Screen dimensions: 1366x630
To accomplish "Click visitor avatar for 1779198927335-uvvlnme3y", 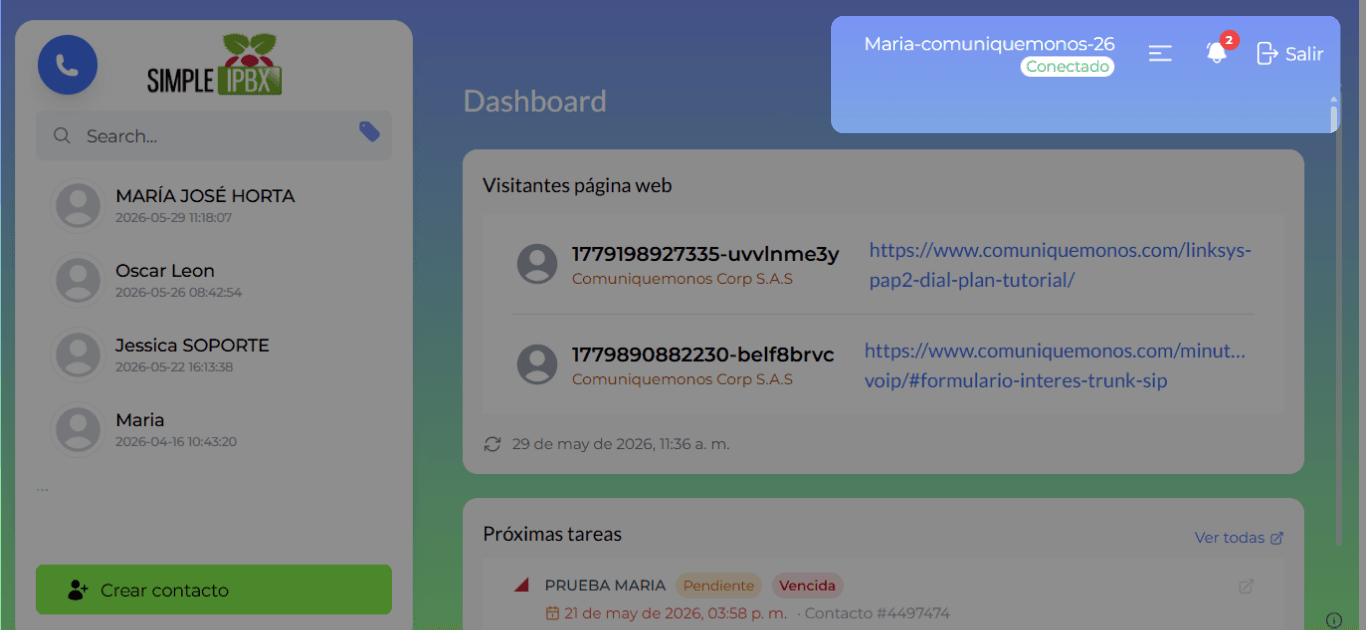I will (537, 264).
